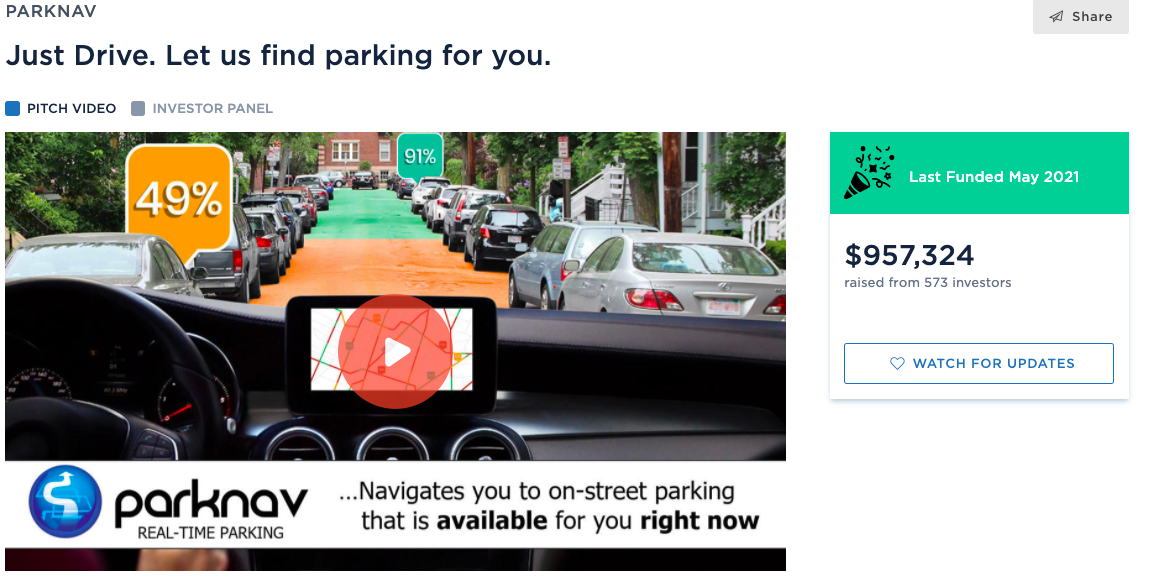
Task: Click the $957,324 raised amount
Action: click(909, 255)
